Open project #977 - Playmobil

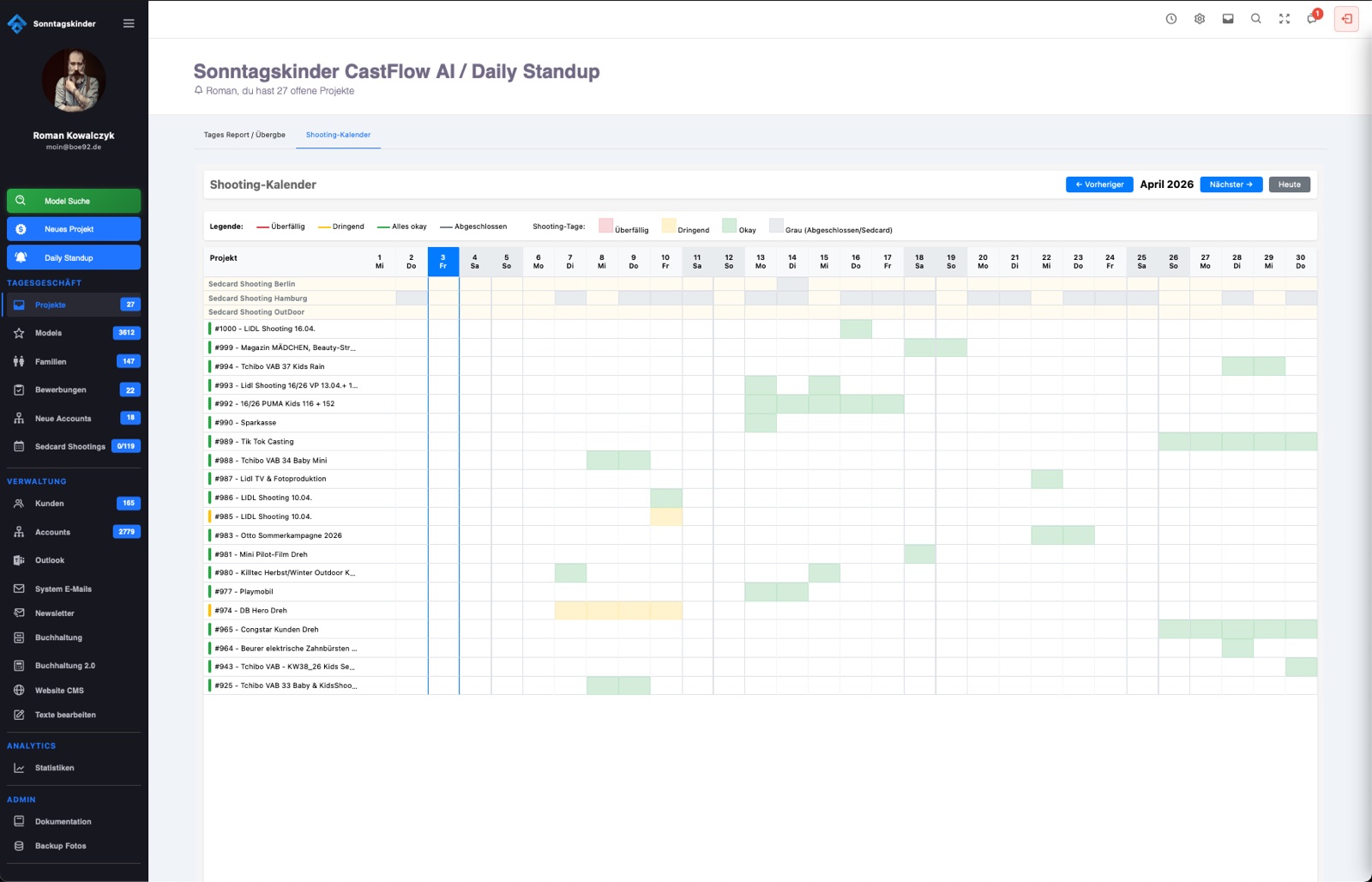[244, 591]
